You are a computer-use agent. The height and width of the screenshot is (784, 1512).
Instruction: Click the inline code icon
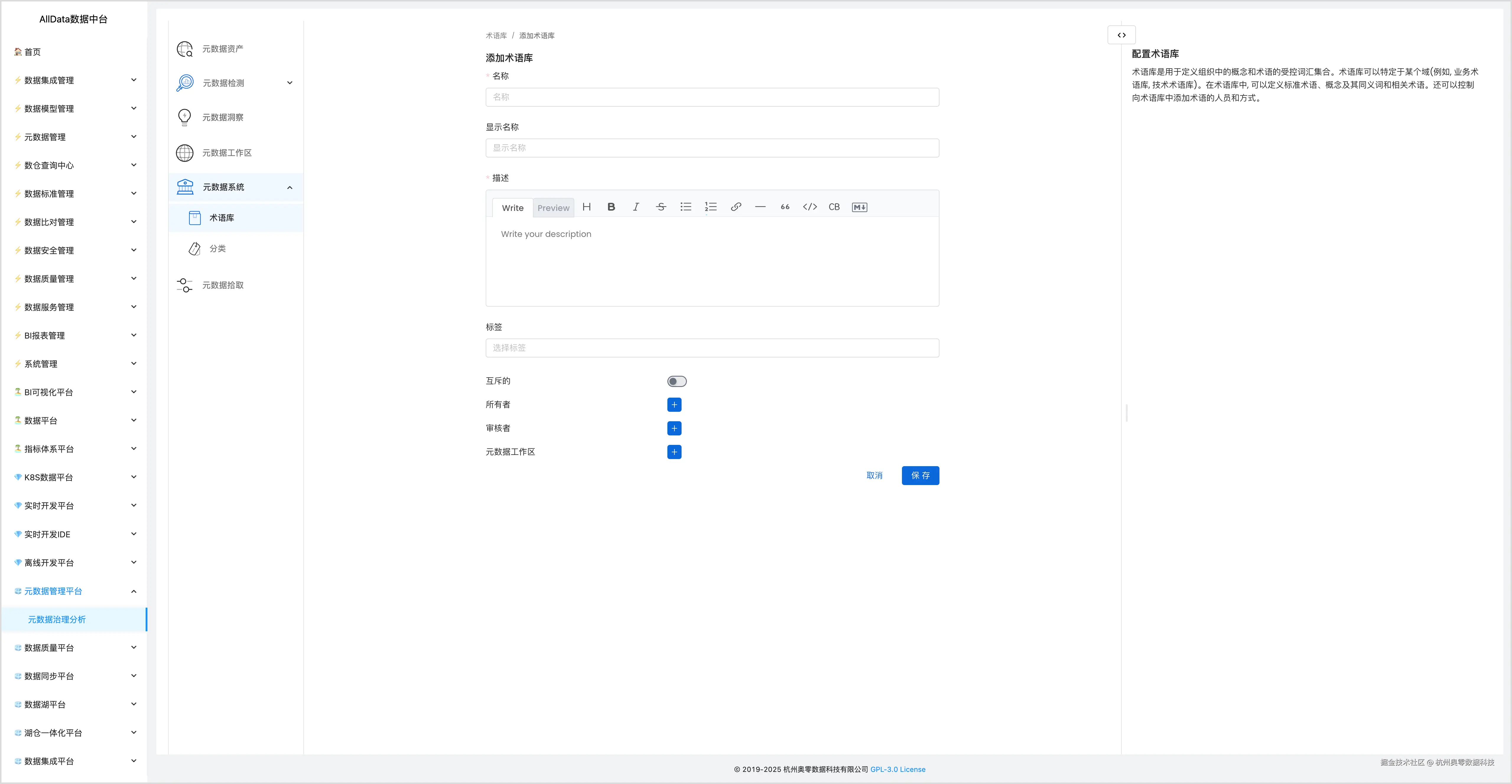(x=809, y=207)
